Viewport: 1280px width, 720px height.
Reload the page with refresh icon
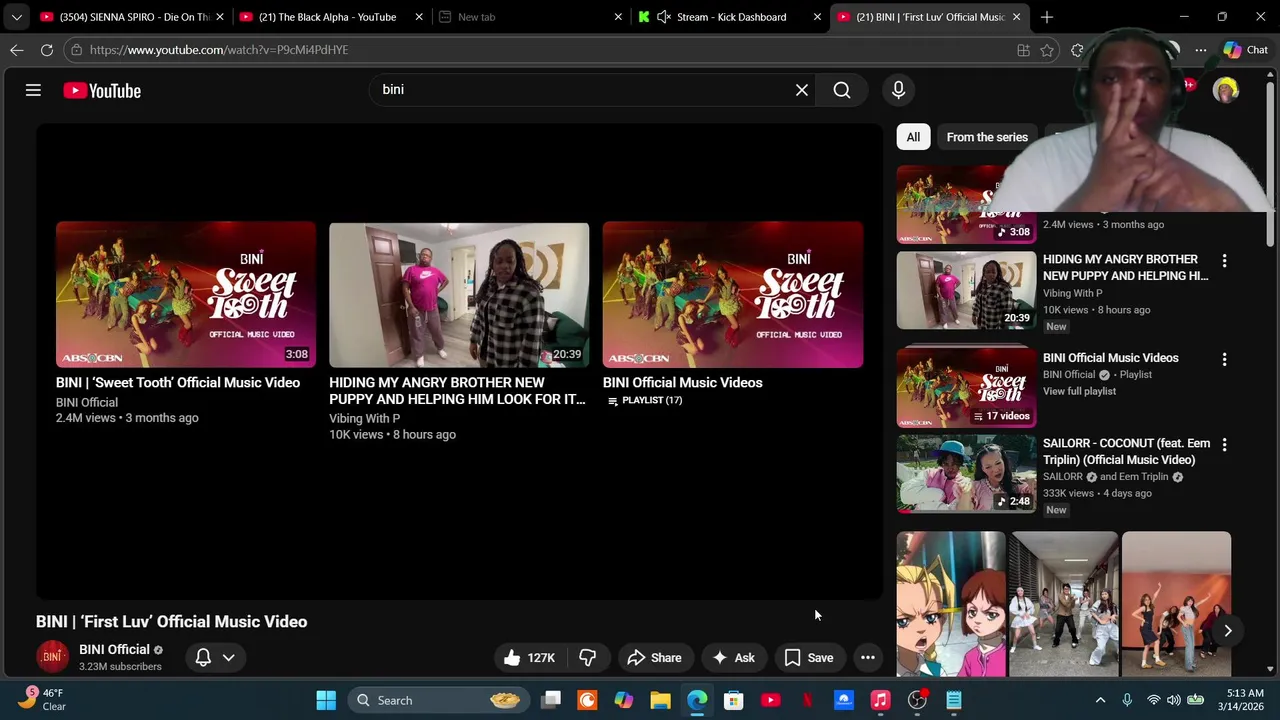(x=47, y=49)
